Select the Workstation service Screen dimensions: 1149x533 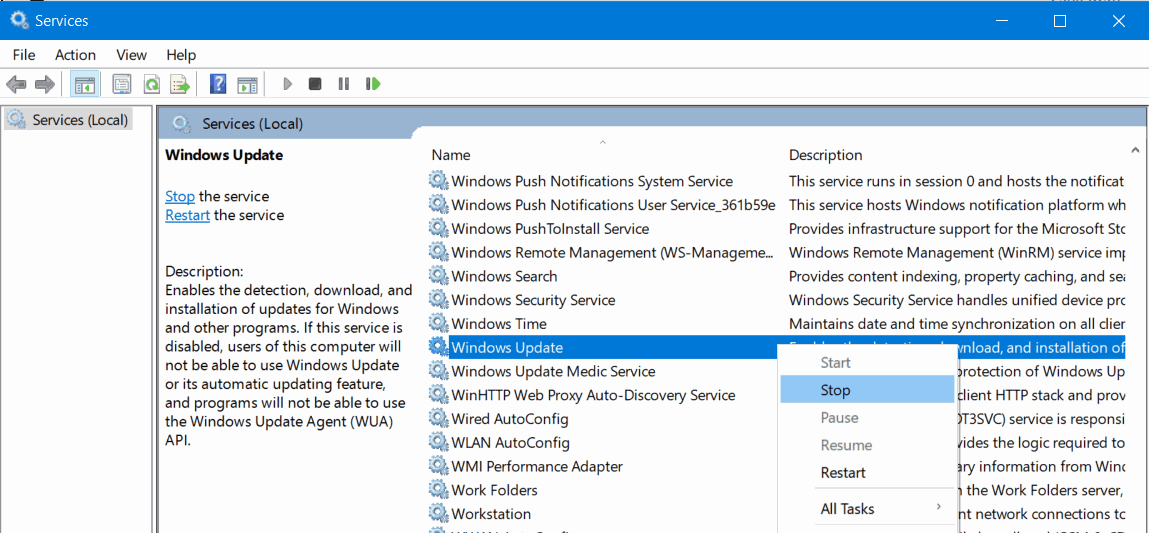click(x=491, y=514)
